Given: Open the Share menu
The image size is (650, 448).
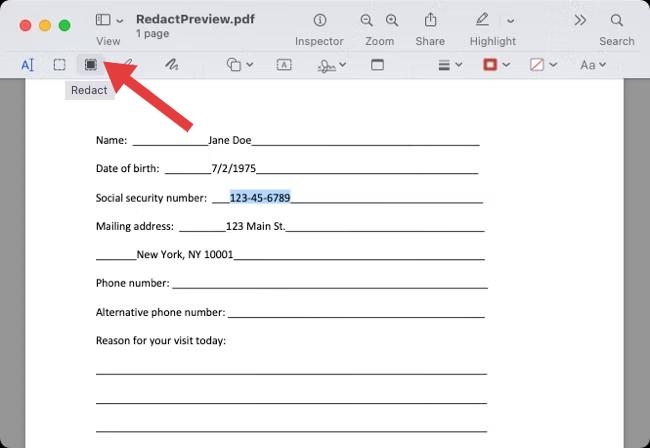Looking at the screenshot, I should [x=430, y=19].
